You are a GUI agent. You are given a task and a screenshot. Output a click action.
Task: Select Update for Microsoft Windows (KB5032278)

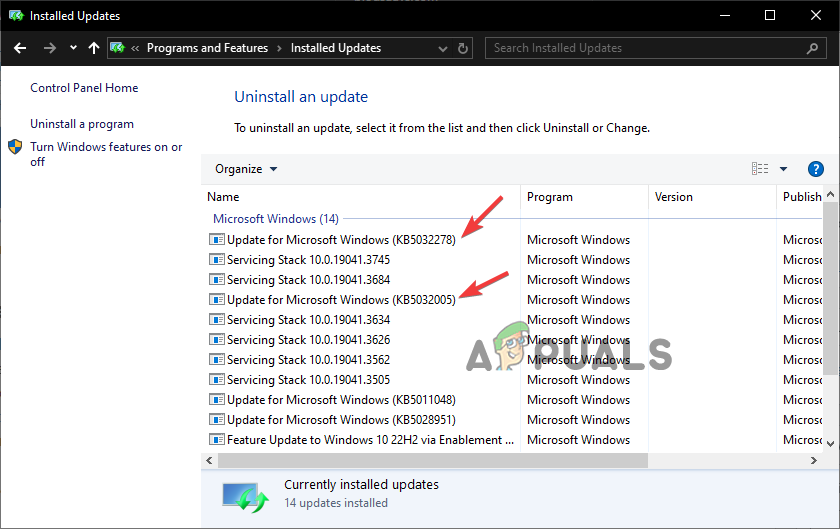pos(341,240)
